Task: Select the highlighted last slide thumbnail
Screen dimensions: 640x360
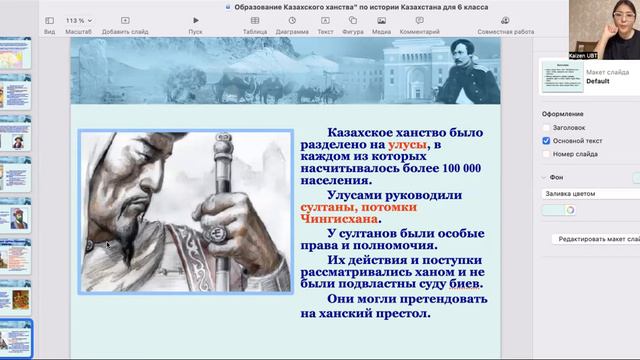Action: tap(15, 339)
